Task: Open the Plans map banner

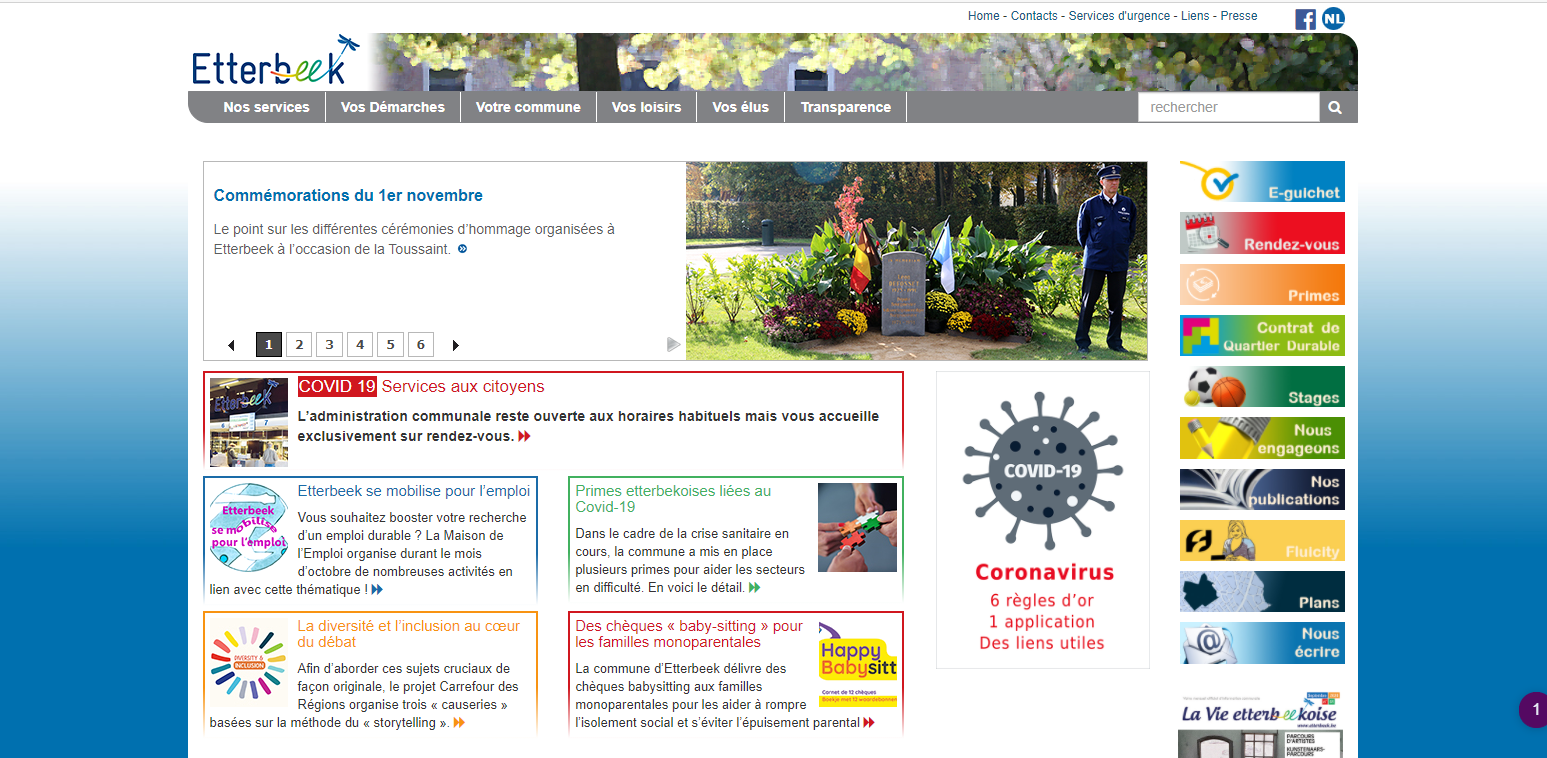Action: coord(1262,591)
